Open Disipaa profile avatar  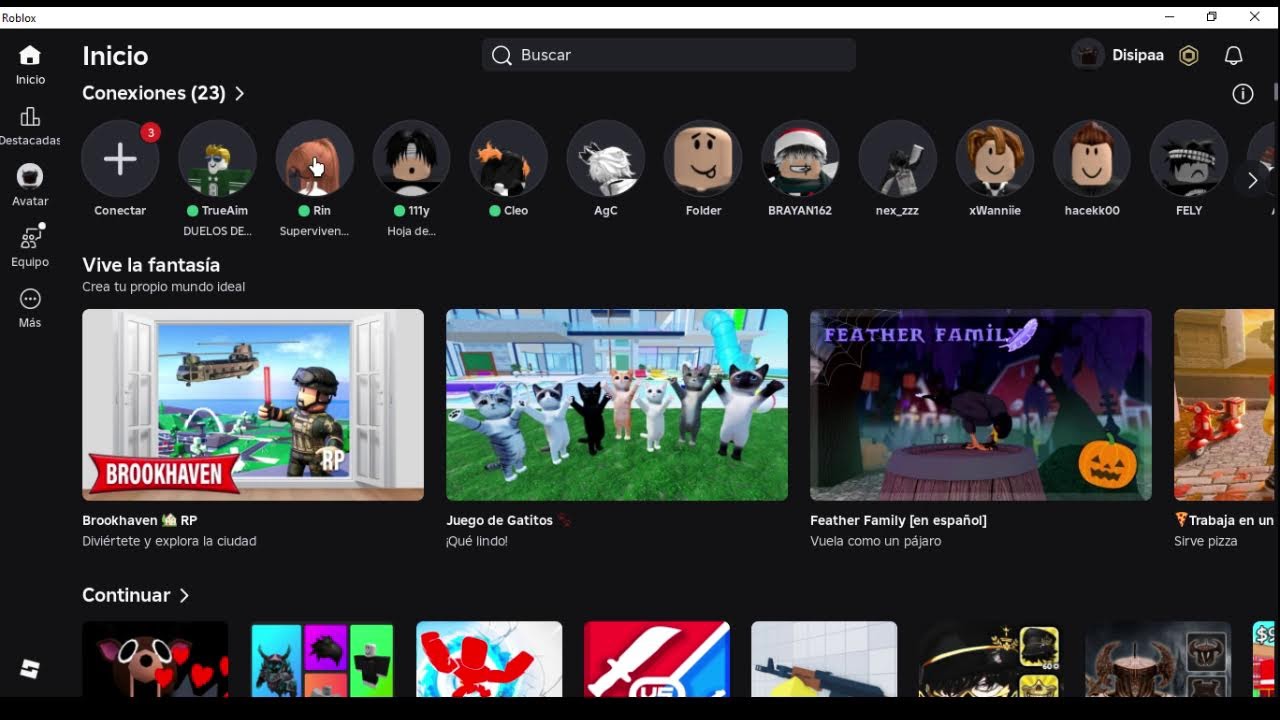tap(1088, 56)
